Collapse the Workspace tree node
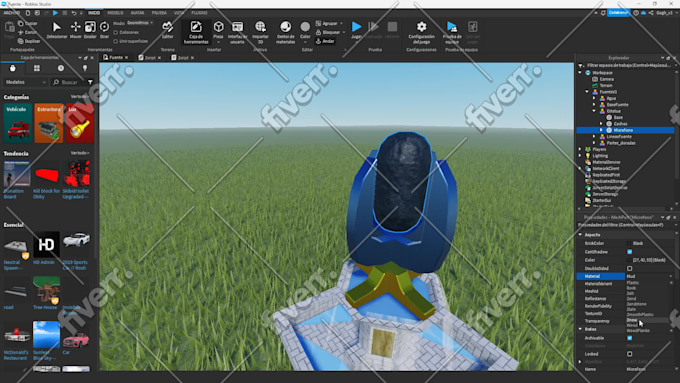Viewport: 680px width, 383px height. [x=580, y=72]
